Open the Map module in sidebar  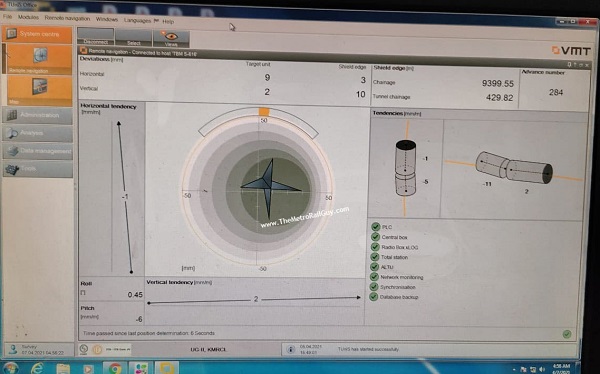click(39, 90)
